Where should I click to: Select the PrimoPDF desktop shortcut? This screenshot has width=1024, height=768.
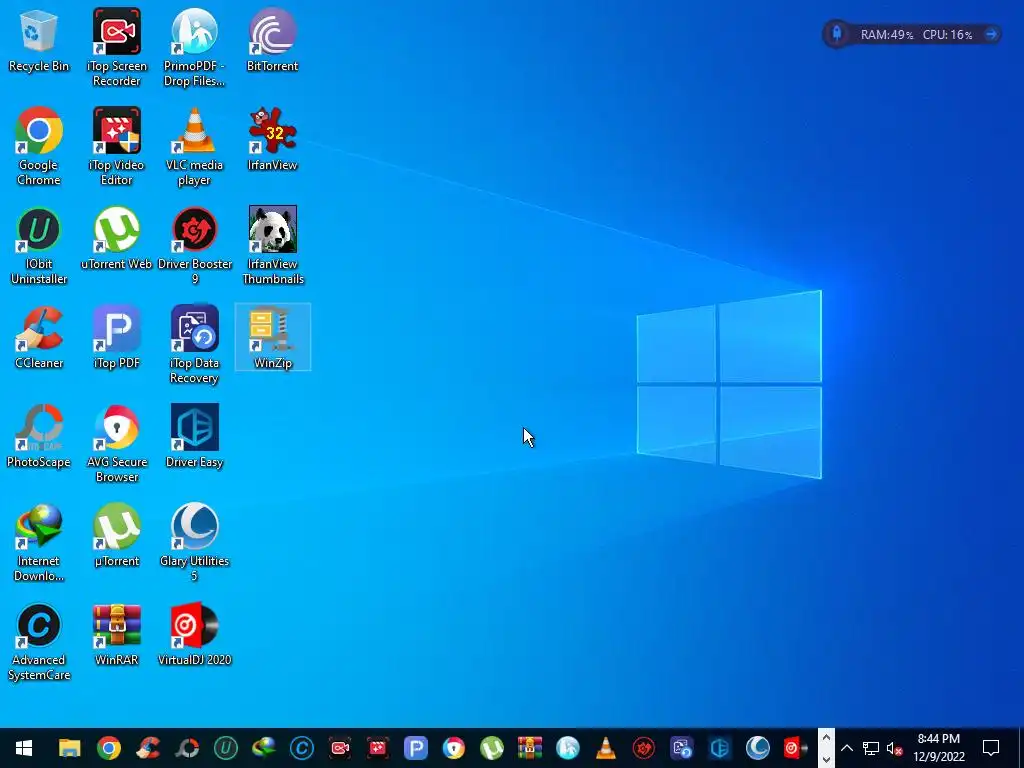[194, 47]
